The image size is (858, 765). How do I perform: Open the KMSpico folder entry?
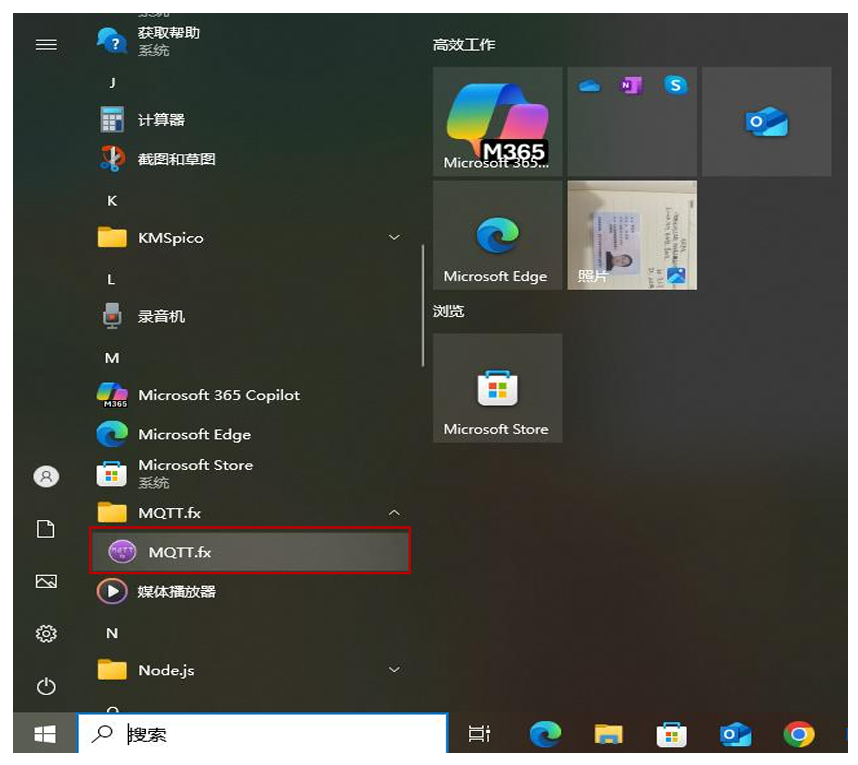click(249, 237)
